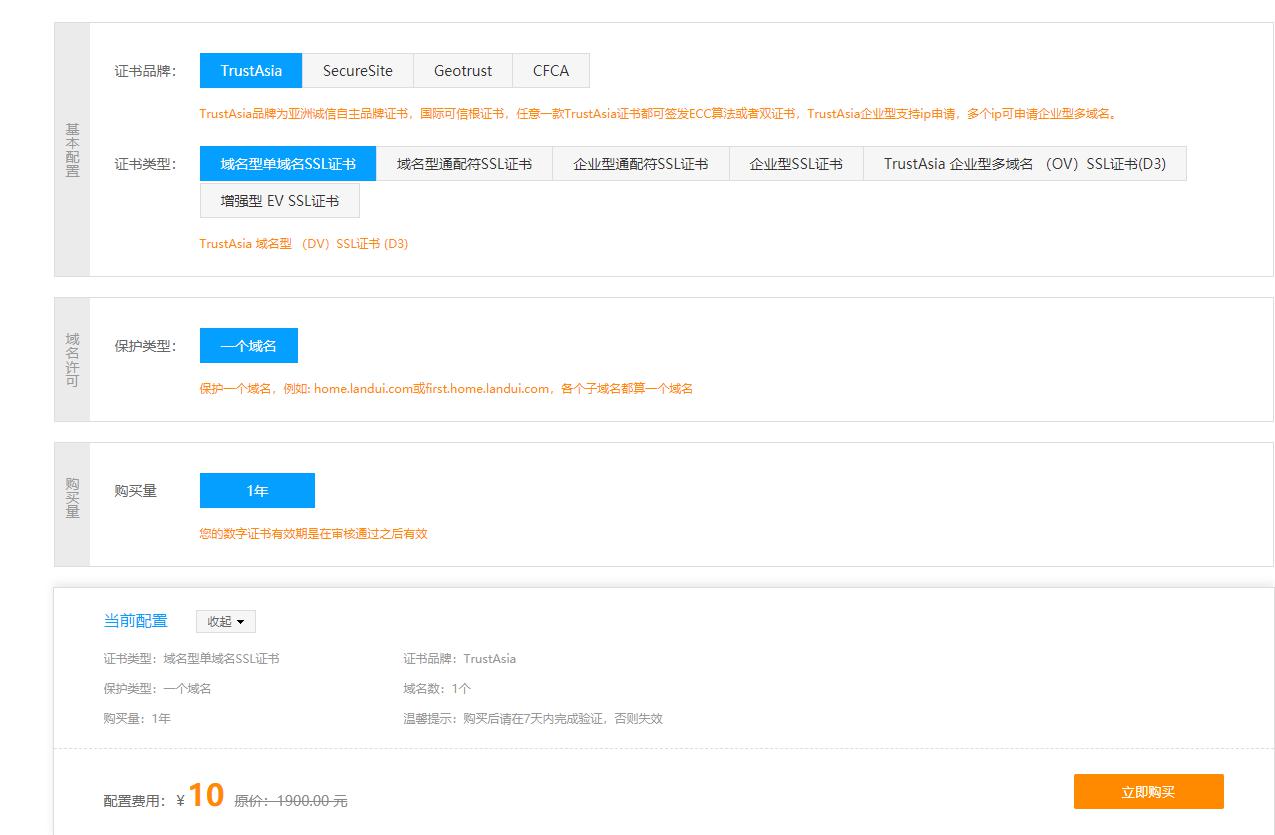Choose 增强型 EV SSL证书 type

click(x=279, y=201)
